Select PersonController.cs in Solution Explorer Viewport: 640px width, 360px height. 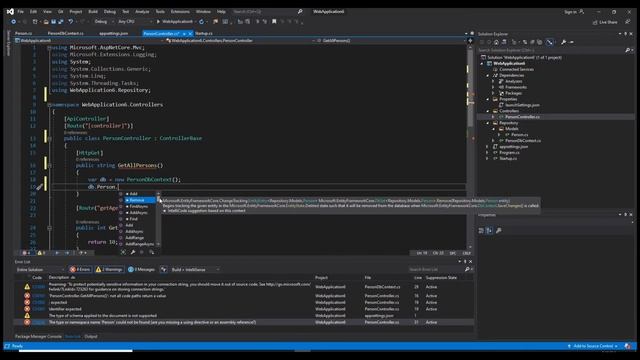pos(522,117)
